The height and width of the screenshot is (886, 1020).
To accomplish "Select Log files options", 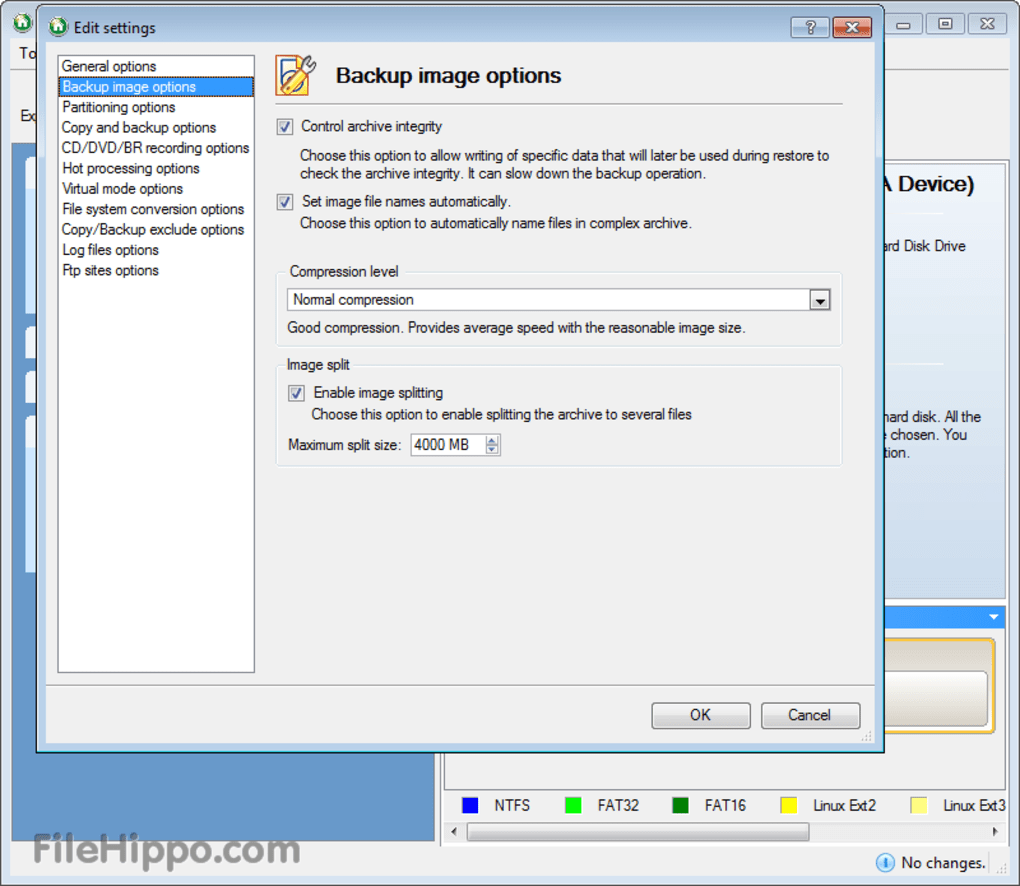I will [x=110, y=249].
